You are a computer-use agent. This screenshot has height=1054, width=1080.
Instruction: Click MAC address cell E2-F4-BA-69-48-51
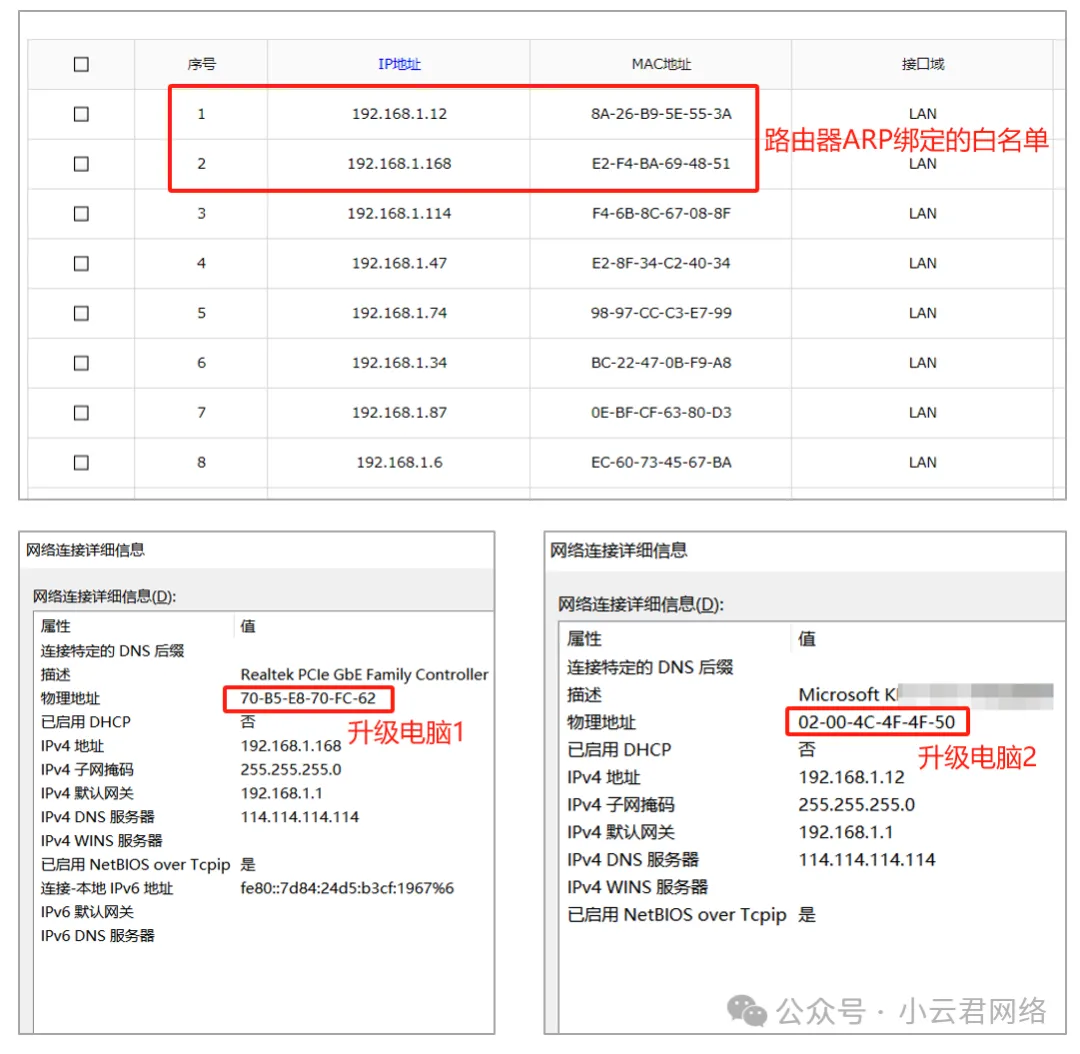click(x=661, y=164)
